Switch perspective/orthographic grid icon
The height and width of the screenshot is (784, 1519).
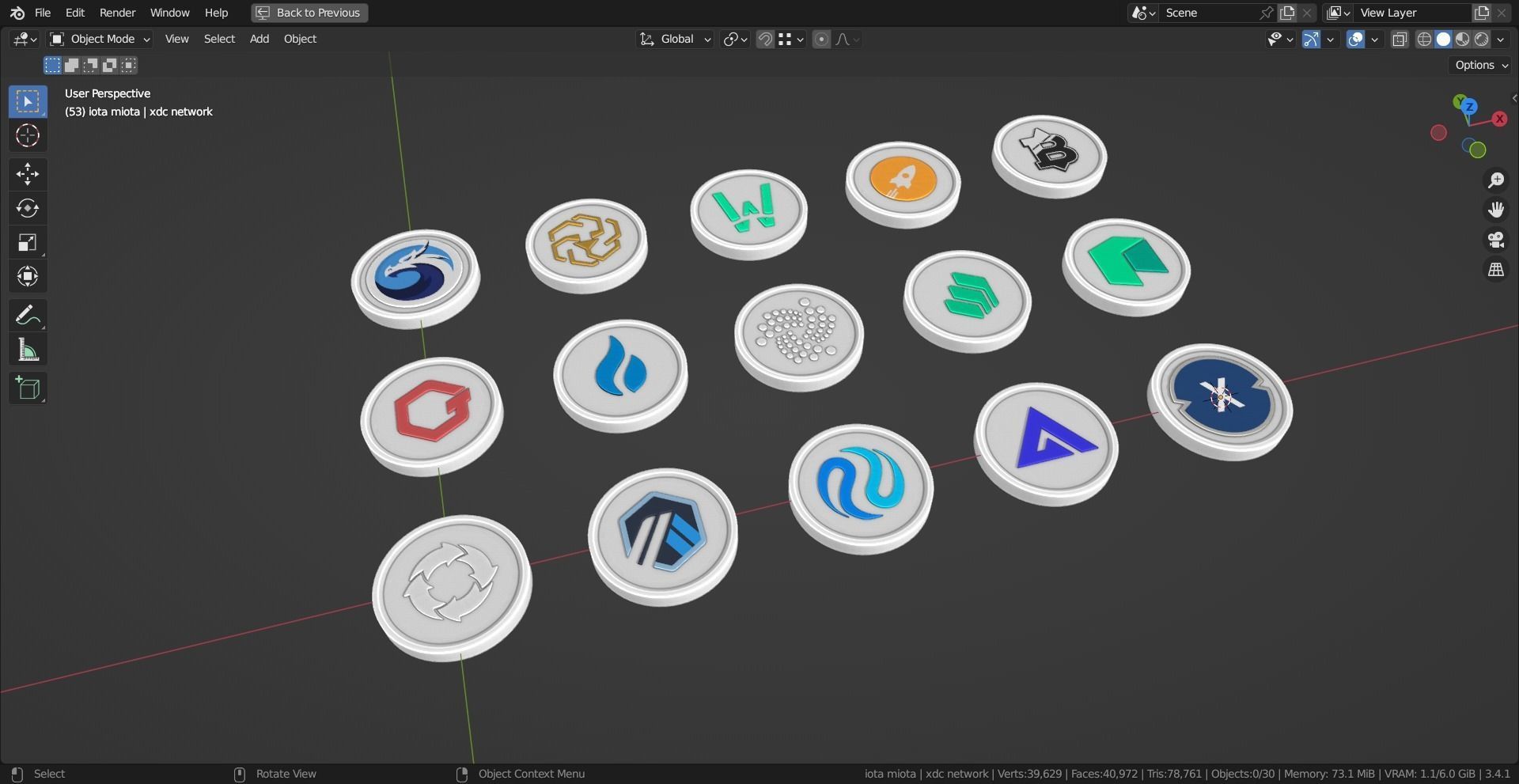coord(1495,270)
